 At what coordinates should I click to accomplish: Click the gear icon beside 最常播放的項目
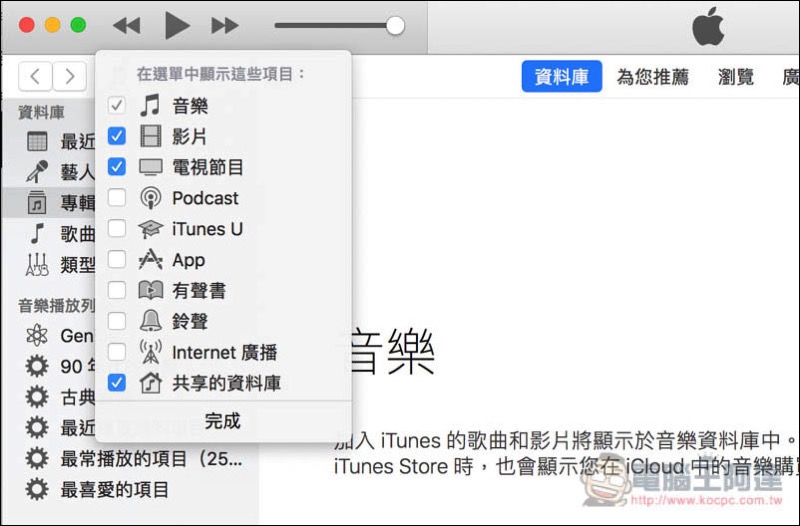pos(37,459)
